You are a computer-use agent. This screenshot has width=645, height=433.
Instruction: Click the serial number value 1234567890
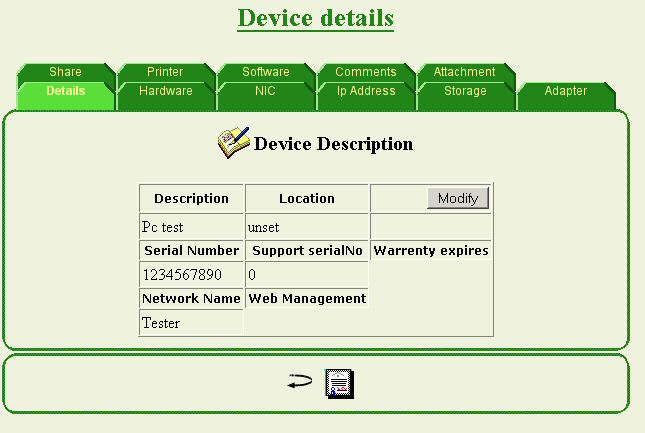[x=182, y=274]
